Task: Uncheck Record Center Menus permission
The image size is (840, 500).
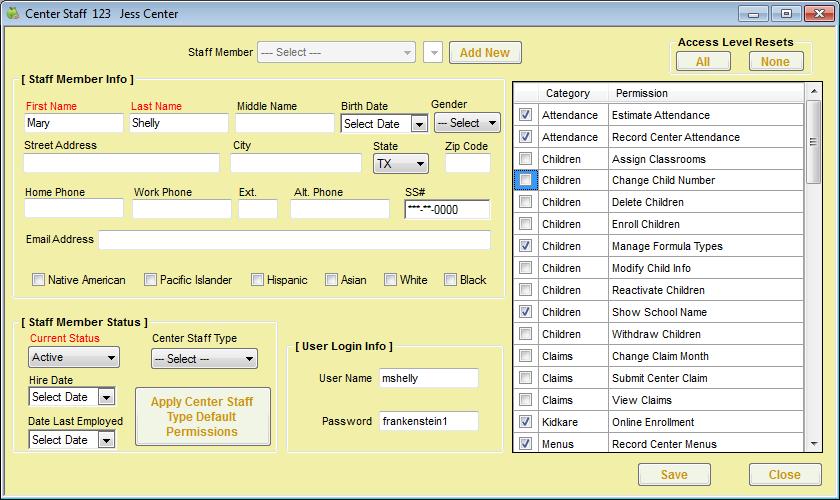Action: (x=526, y=443)
